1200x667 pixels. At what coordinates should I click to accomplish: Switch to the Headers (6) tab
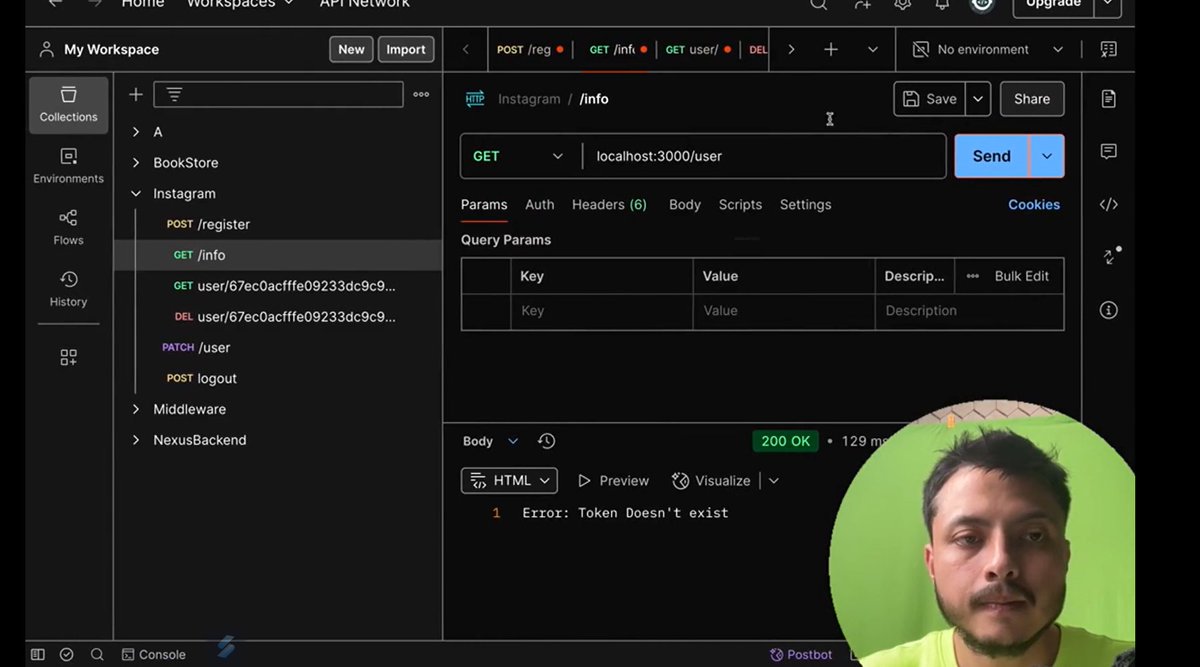click(x=609, y=204)
